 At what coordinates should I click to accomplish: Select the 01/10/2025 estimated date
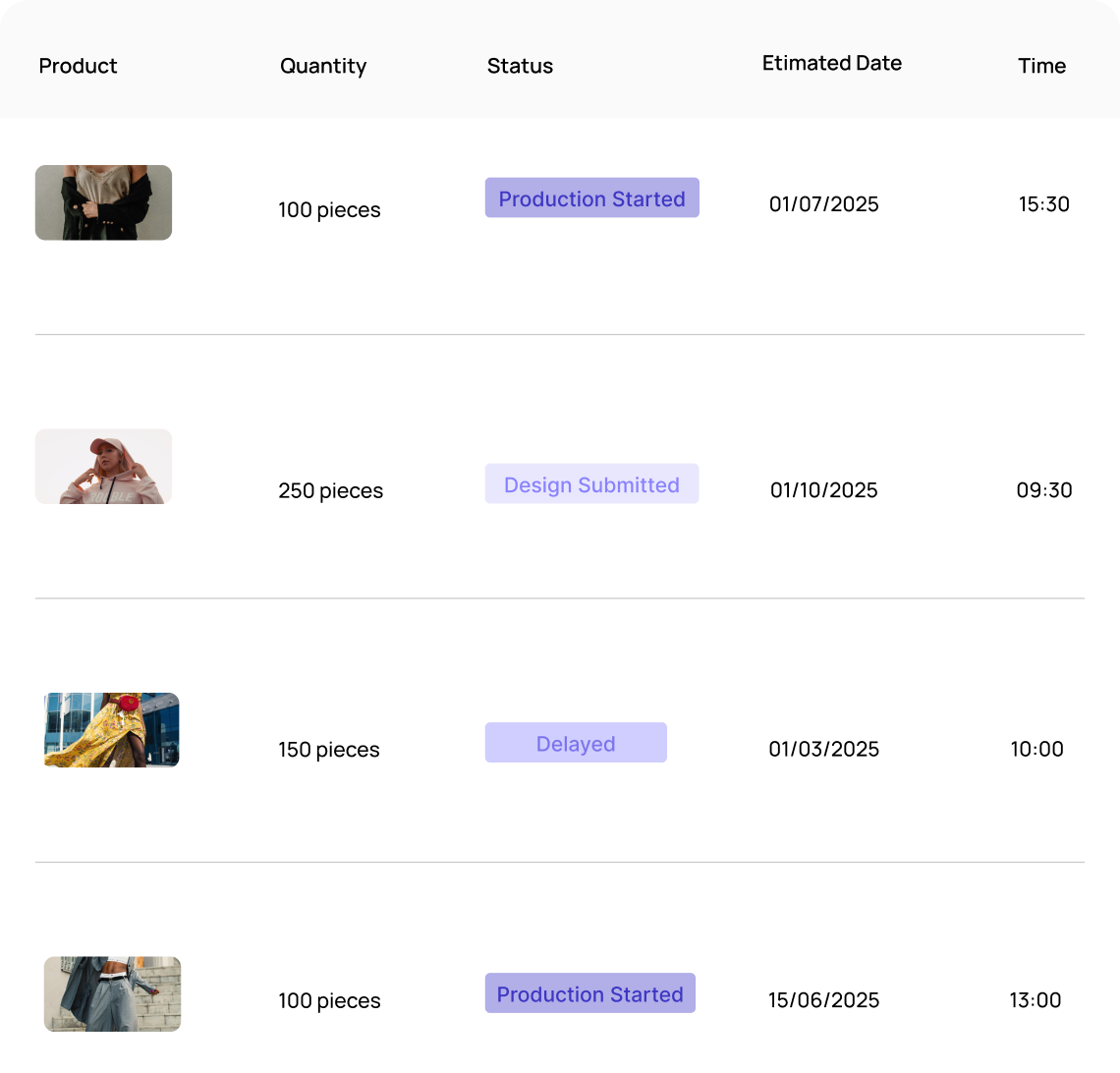click(x=823, y=490)
